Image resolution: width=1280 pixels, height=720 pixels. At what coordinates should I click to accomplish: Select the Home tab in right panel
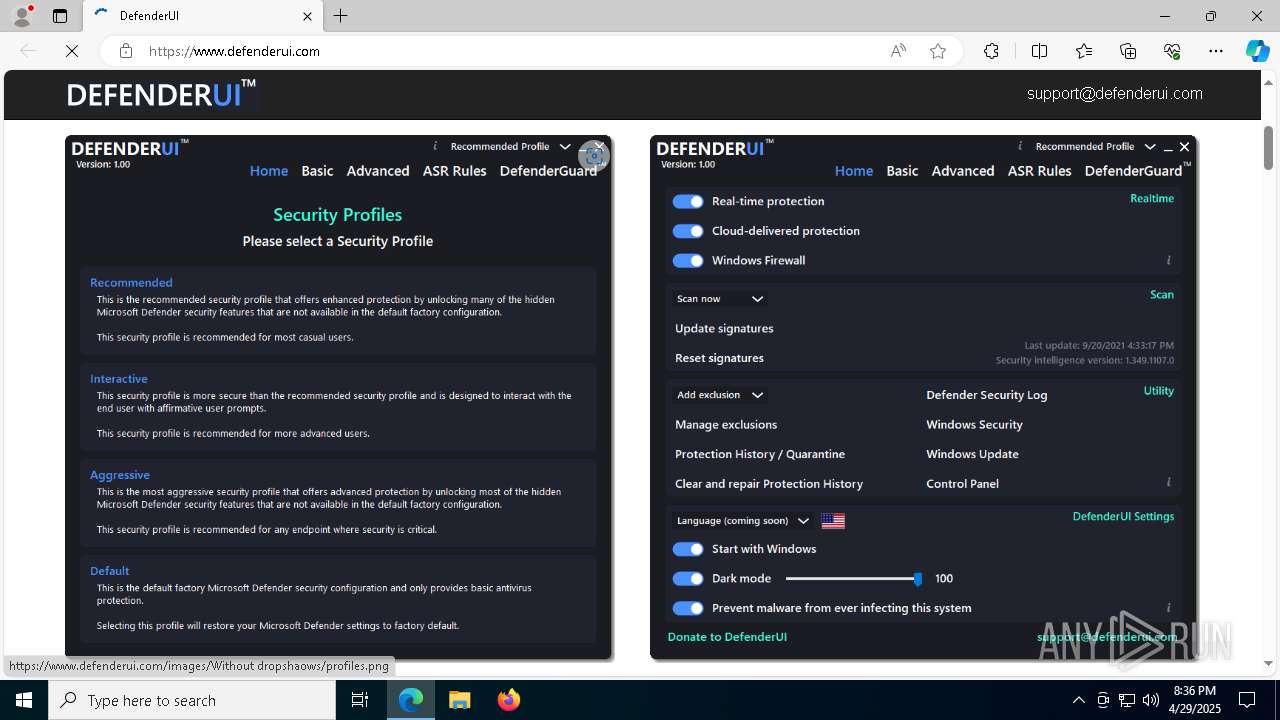coord(854,171)
